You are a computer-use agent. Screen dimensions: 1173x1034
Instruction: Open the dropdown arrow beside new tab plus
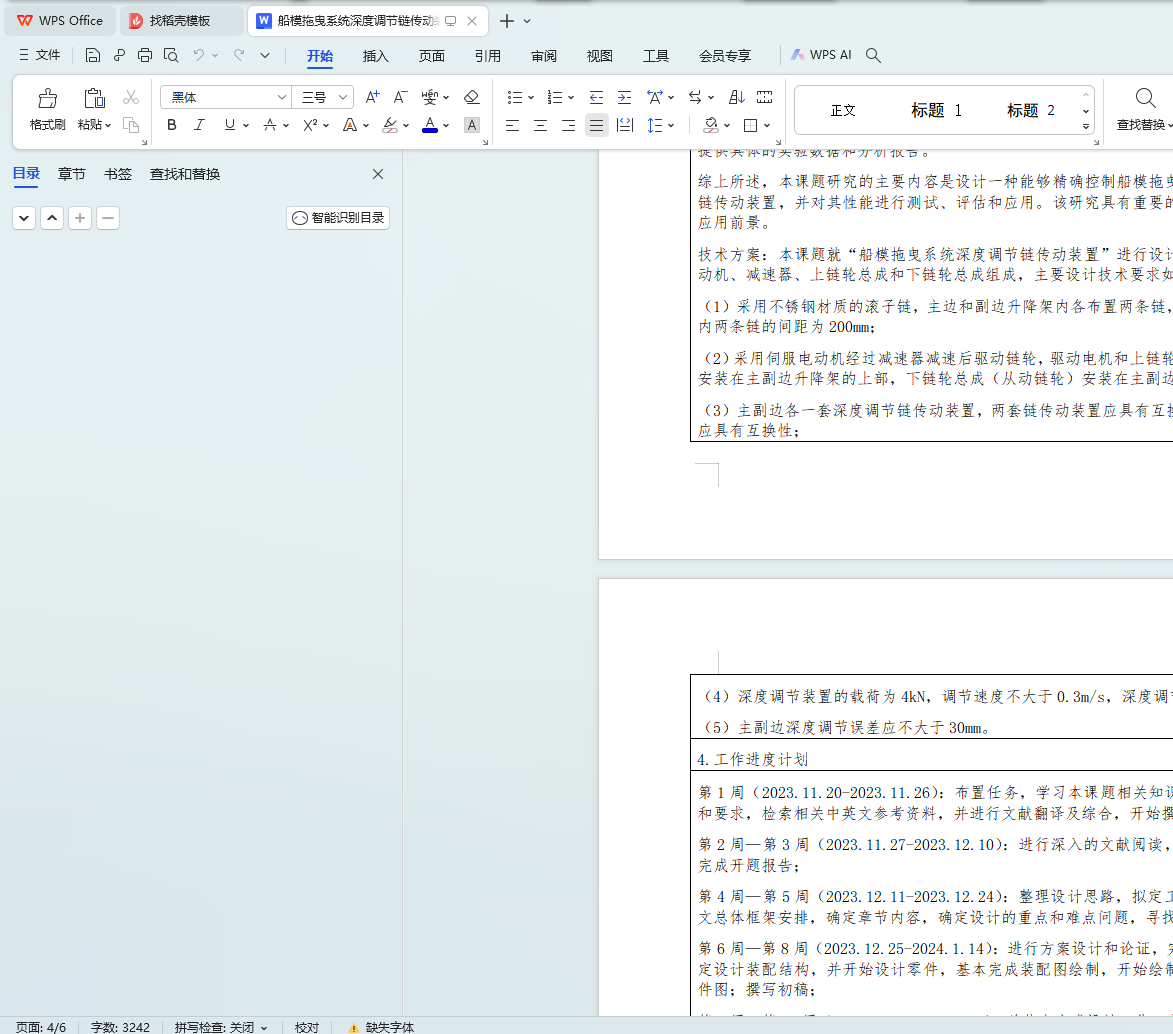click(527, 21)
